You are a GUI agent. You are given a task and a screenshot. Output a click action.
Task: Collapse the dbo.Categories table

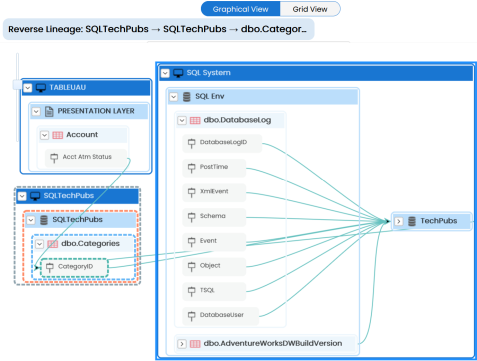(40, 244)
